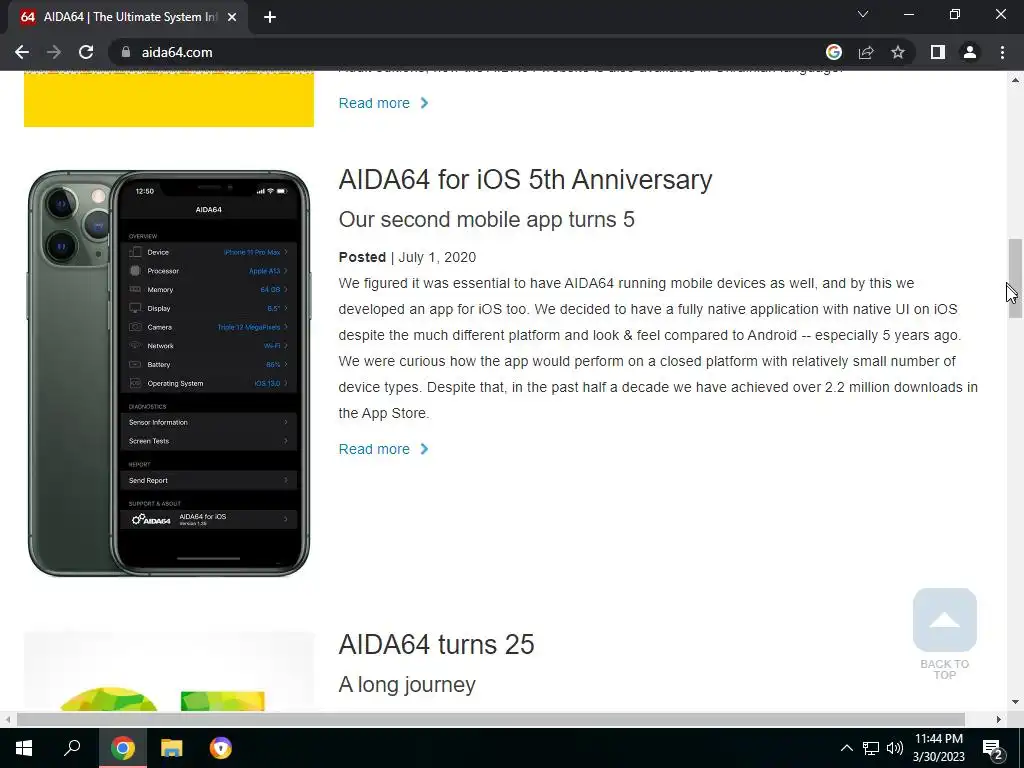Open the shield app in taskbar
The image size is (1024, 768).
221,748
